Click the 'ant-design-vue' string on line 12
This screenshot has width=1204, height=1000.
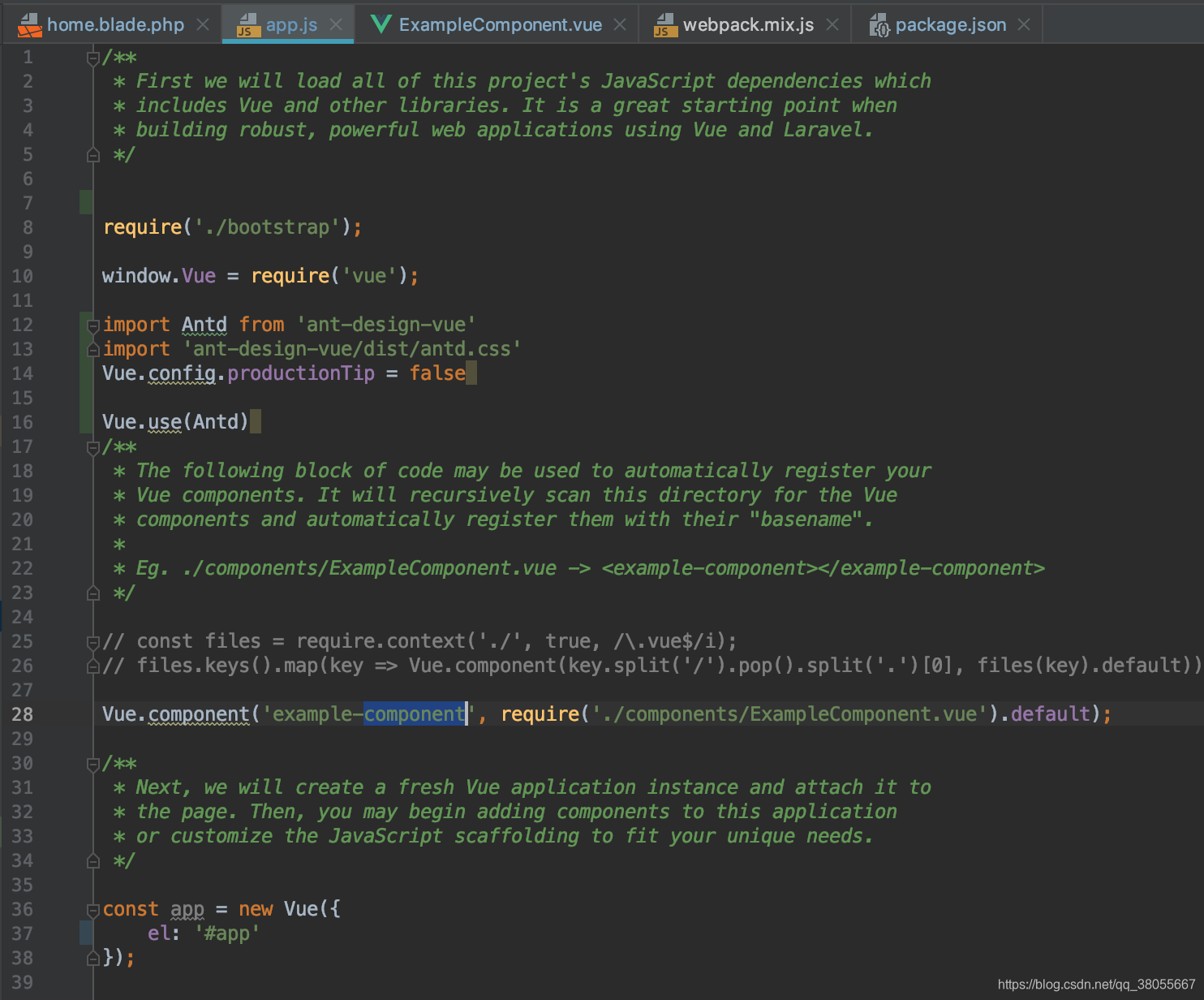(x=386, y=325)
